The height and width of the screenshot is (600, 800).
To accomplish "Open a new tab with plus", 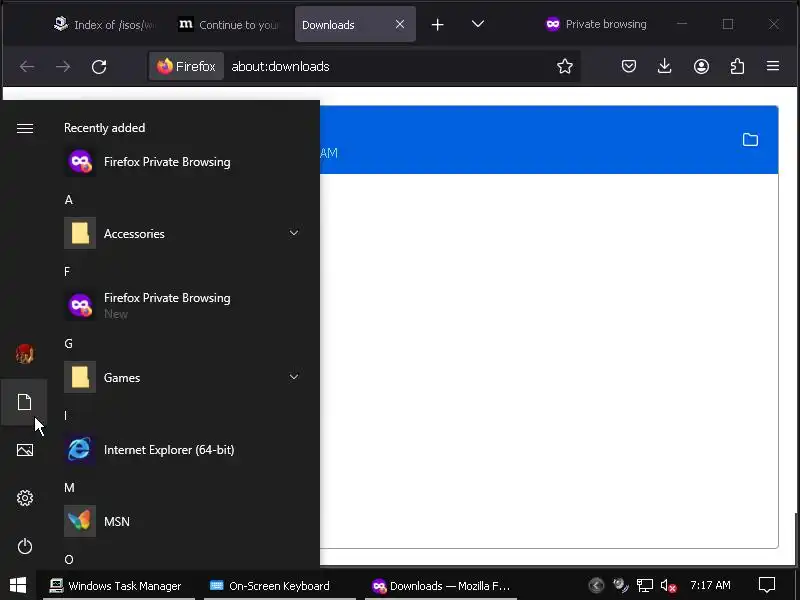I will tap(437, 24).
